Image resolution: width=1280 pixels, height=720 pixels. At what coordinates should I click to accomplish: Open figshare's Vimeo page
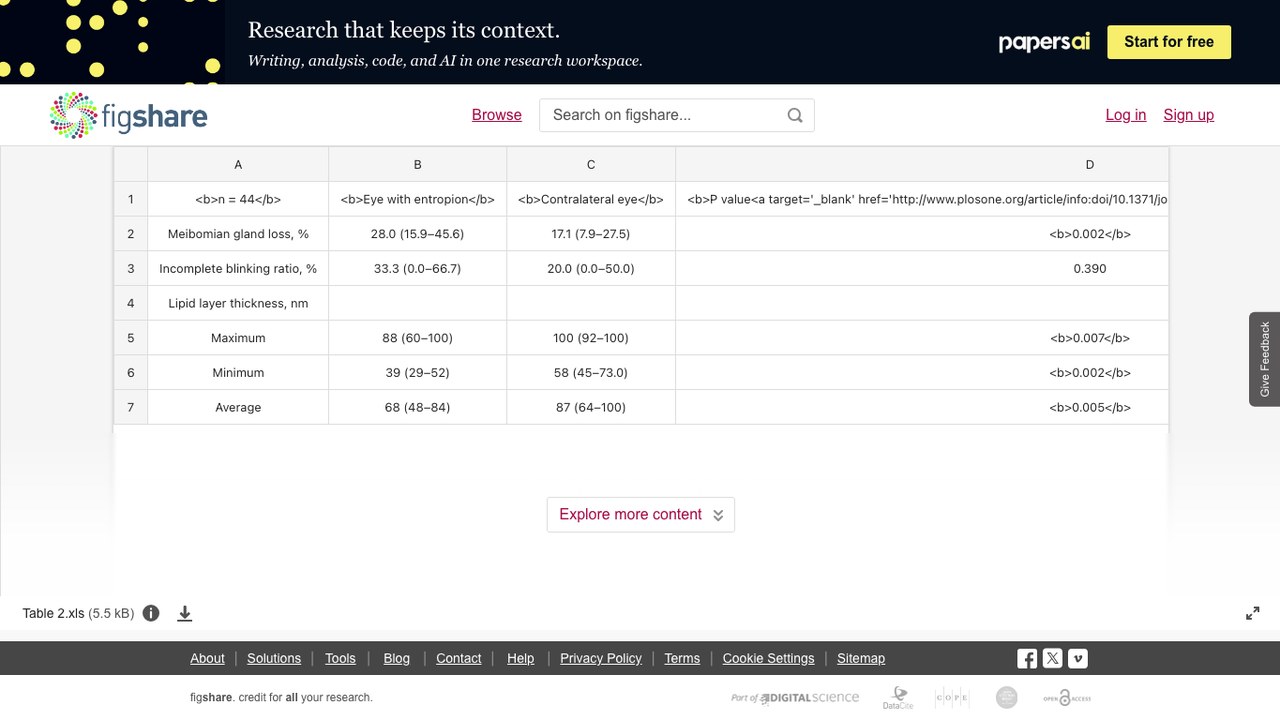[1078, 658]
